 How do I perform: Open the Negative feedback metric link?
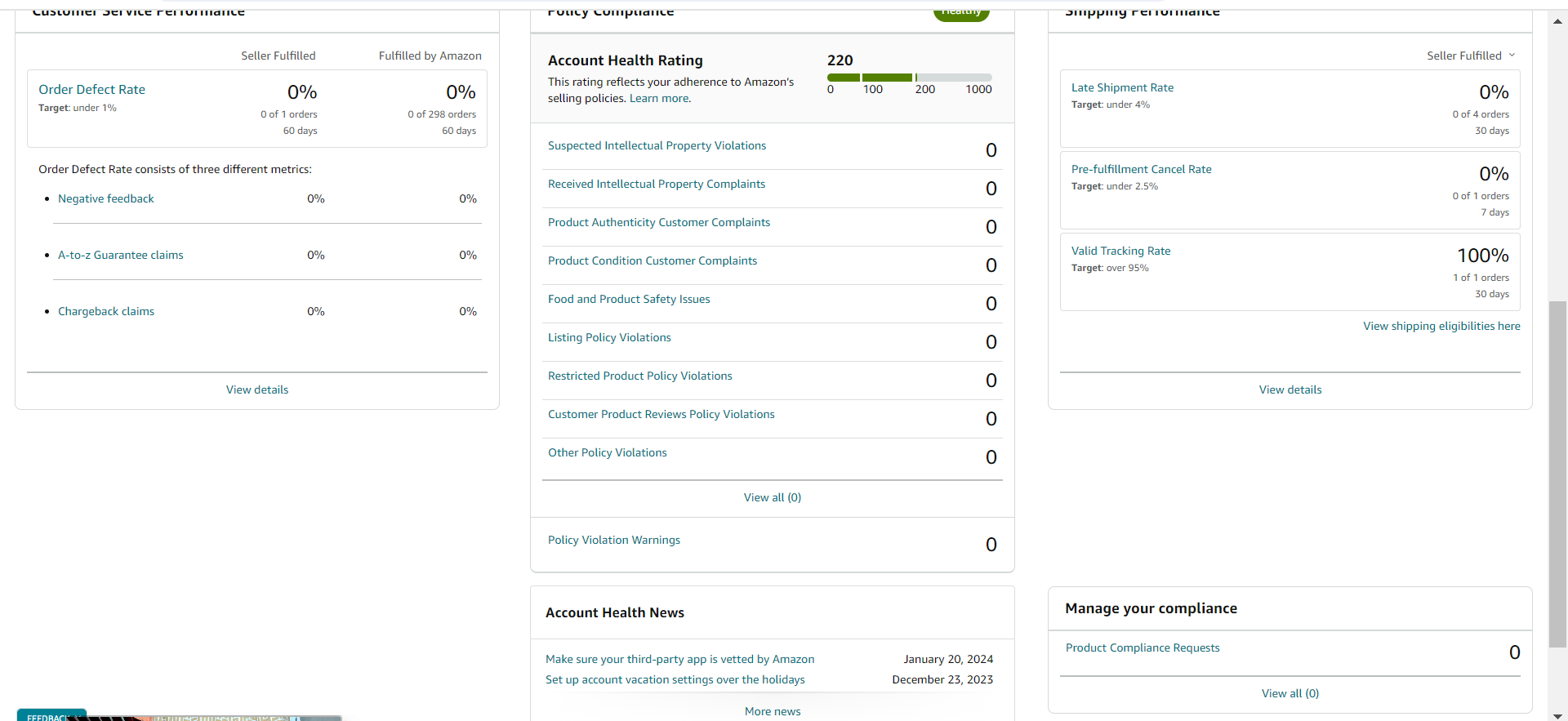click(106, 198)
